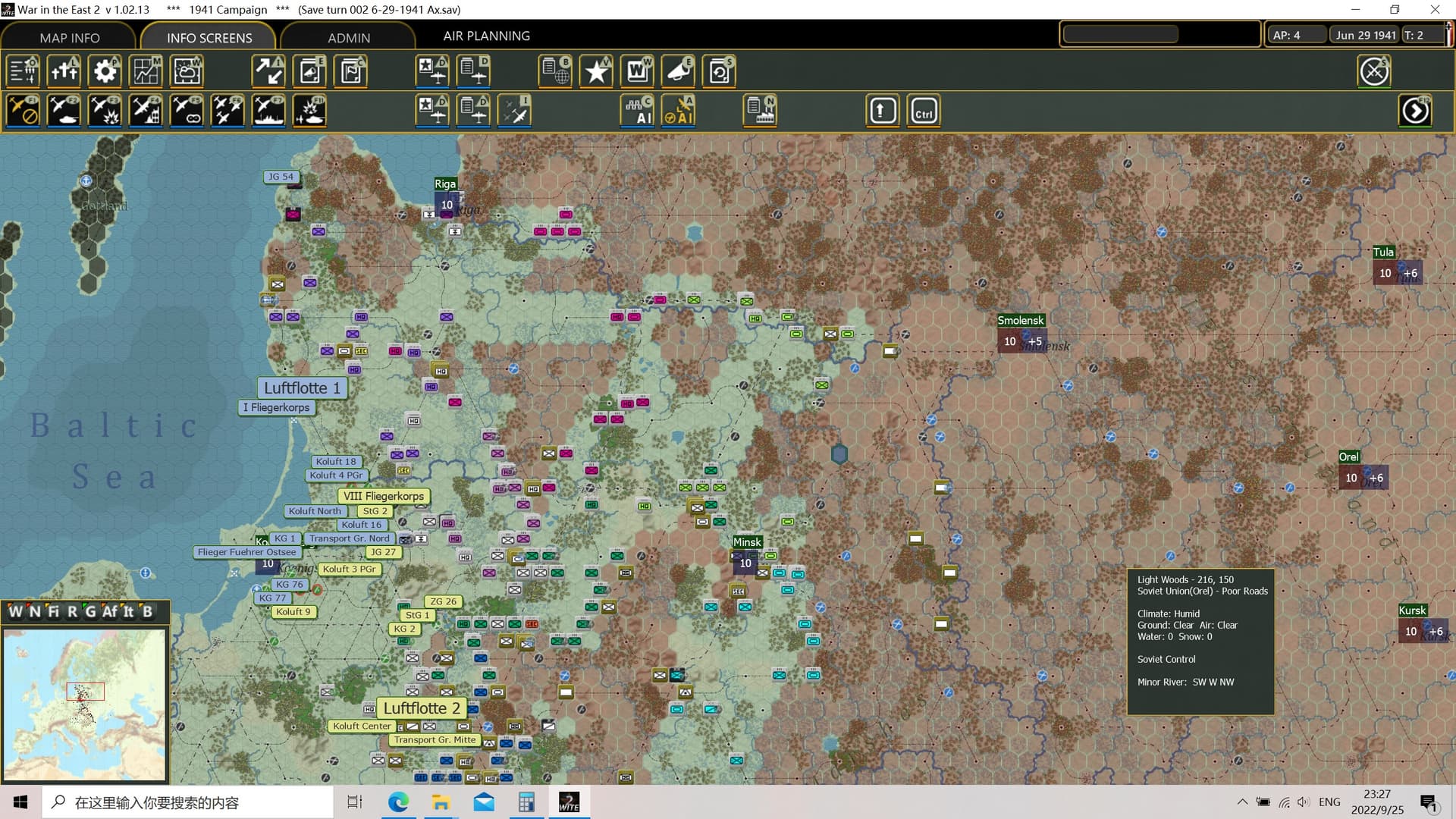Select the Luftflotte 1 air command label
The image size is (1456, 819).
coord(302,388)
